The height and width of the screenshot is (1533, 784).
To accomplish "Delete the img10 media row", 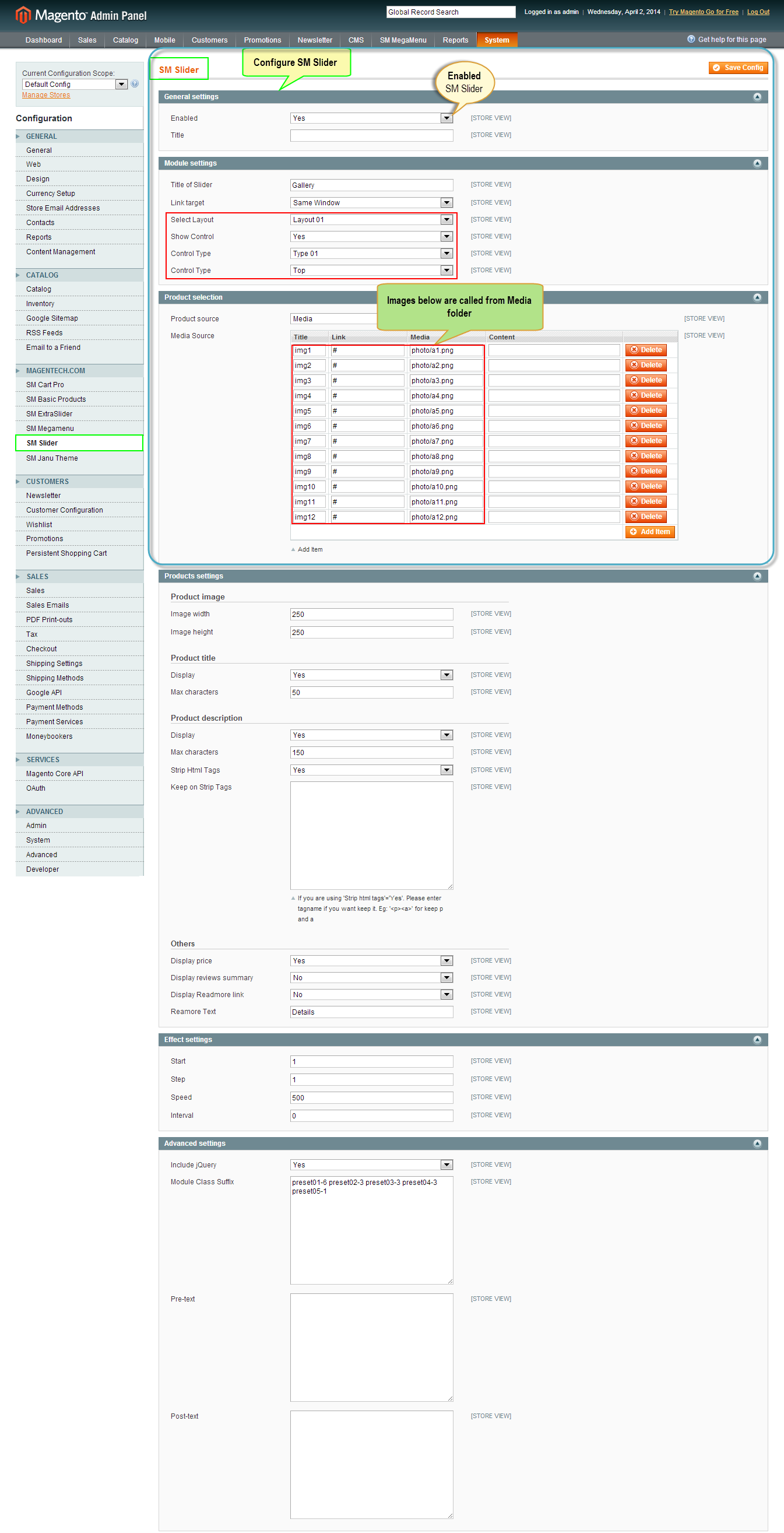I will (645, 486).
